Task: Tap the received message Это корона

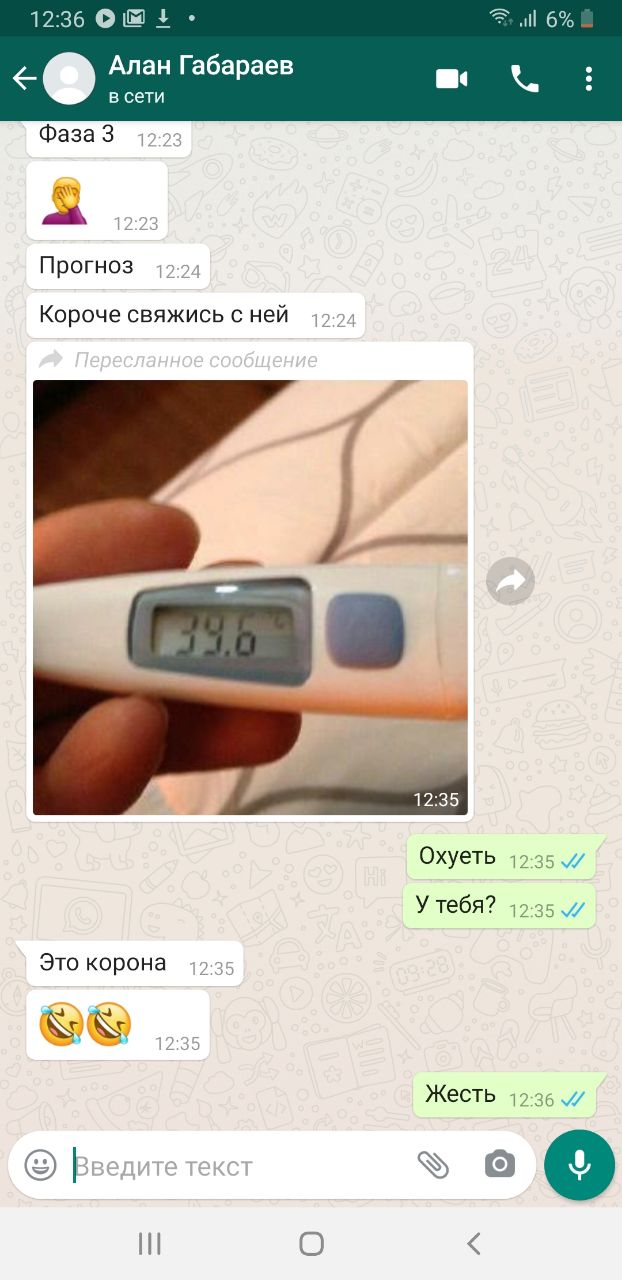Action: click(x=135, y=963)
